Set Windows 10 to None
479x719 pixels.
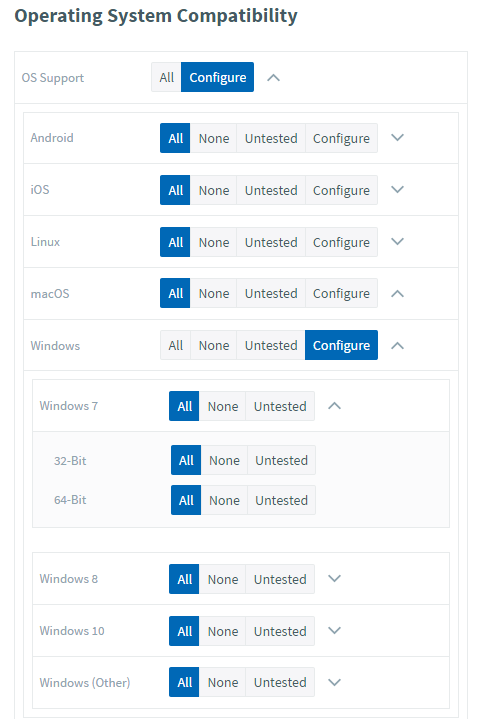(x=223, y=631)
